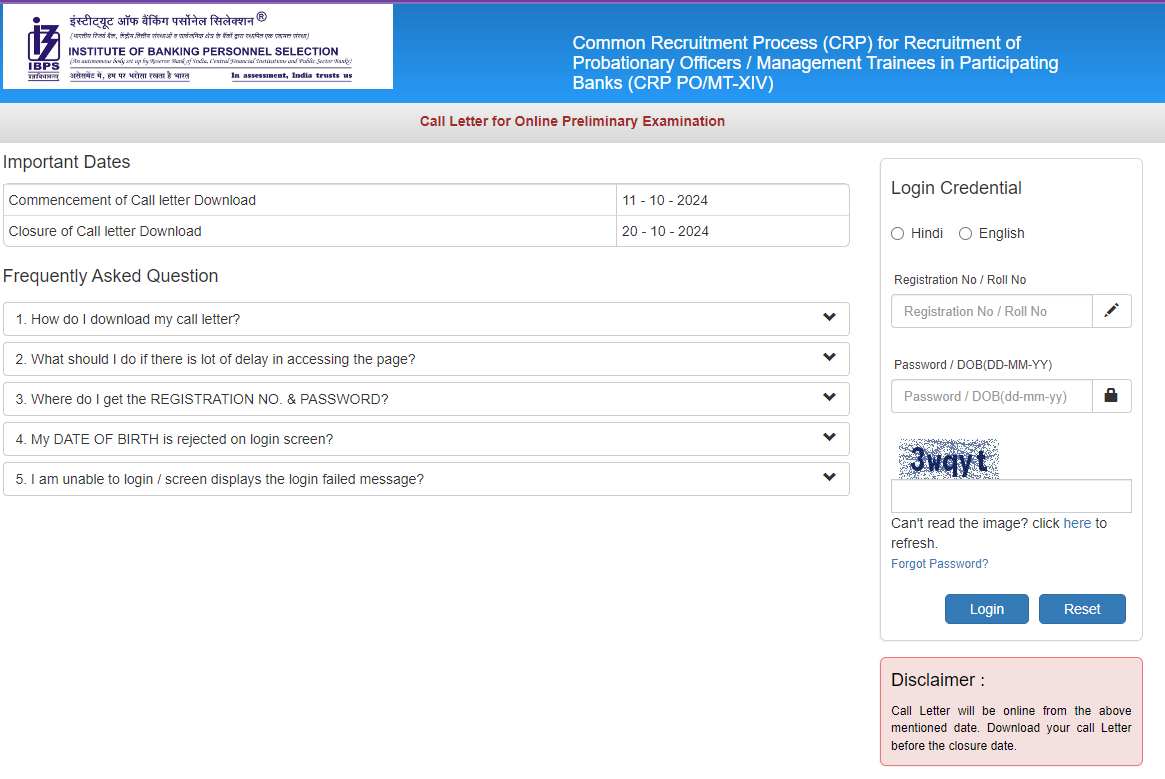Click 'Commencement of Call letter Download' cell

[310, 200]
